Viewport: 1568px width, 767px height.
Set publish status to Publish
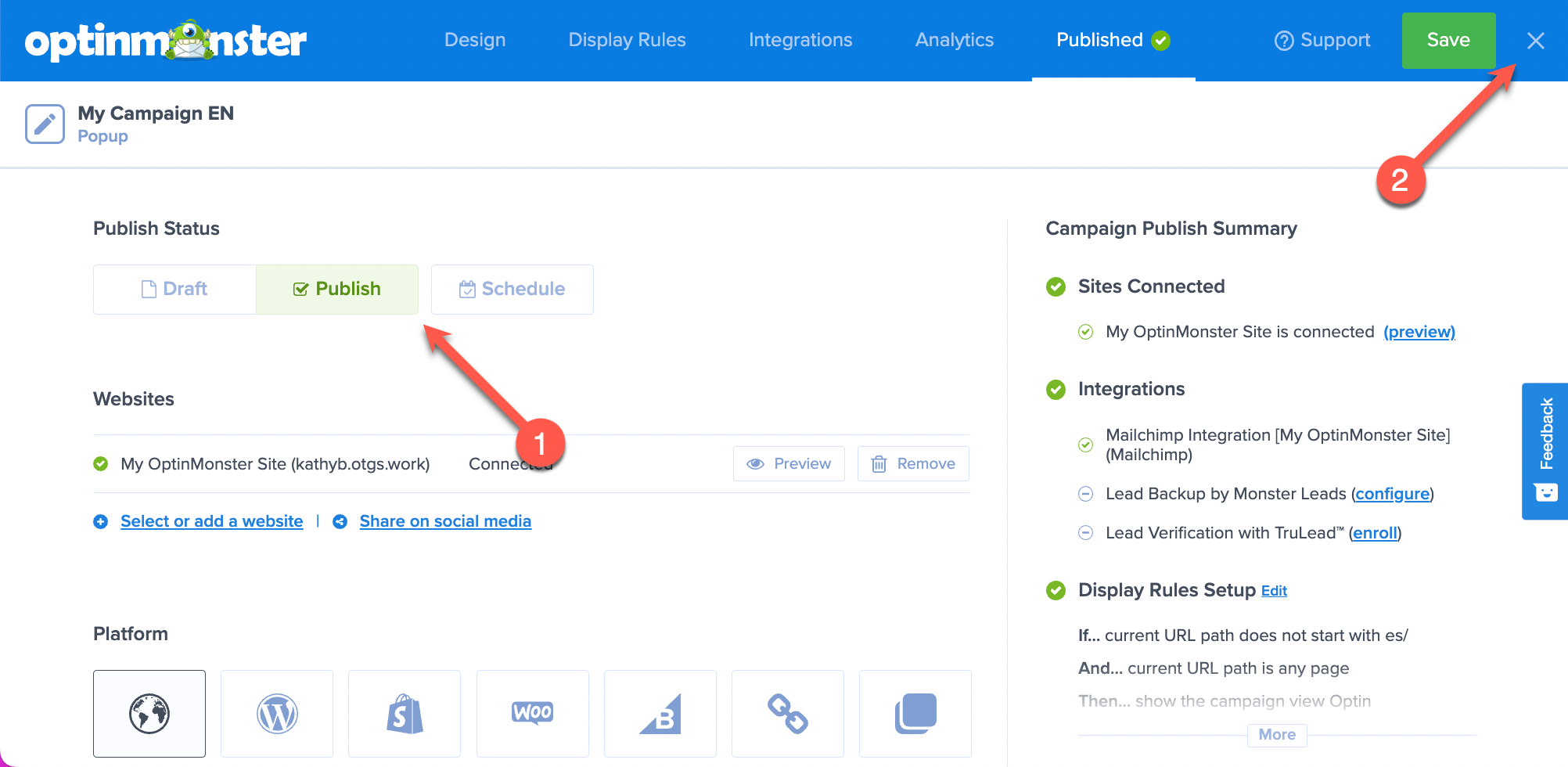click(337, 289)
